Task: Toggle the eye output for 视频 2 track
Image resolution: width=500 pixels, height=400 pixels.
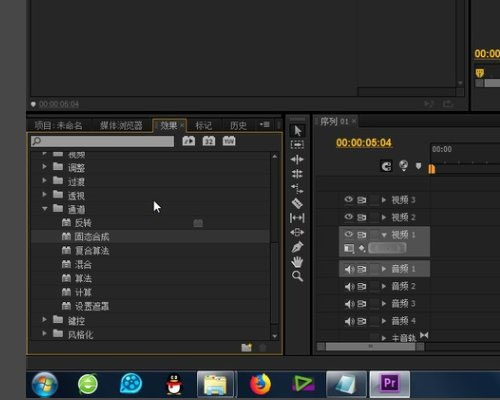Action: [x=349, y=217]
